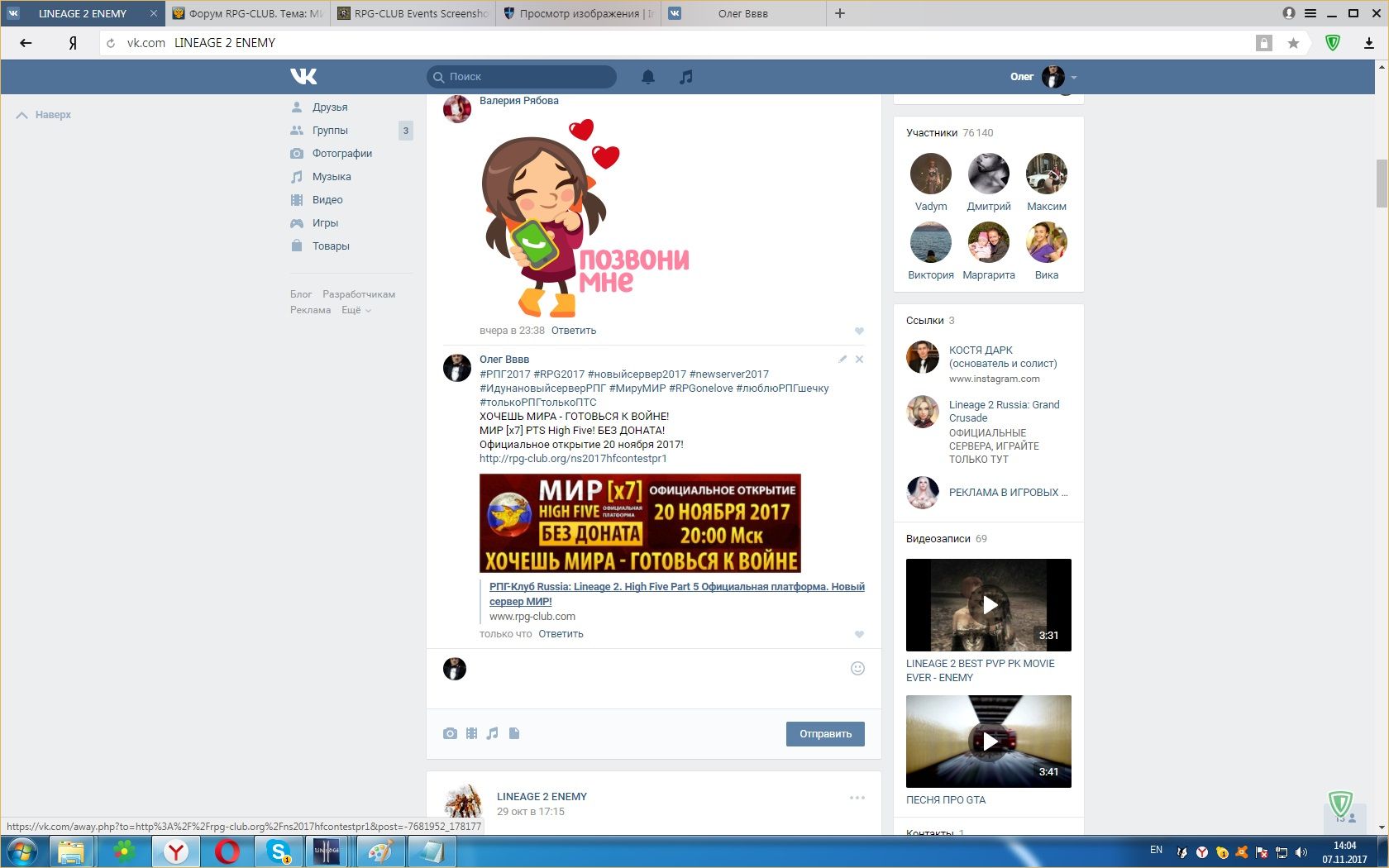Attach an audio track to the comment
Viewport: 1389px width, 868px height.
click(493, 733)
